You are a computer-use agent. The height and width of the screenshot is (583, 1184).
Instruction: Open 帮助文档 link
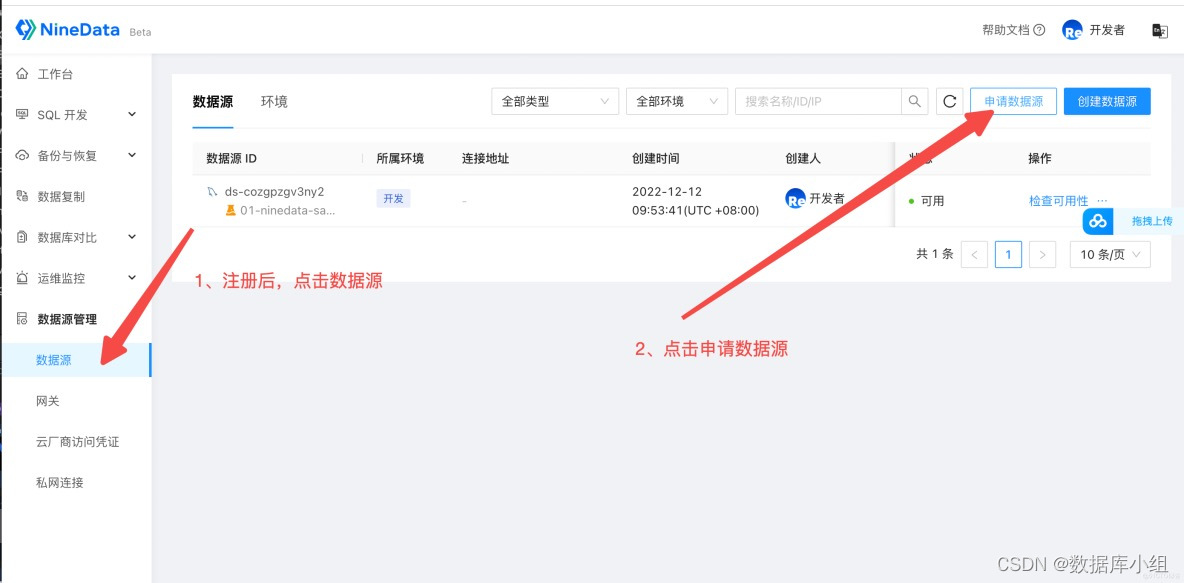1005,30
